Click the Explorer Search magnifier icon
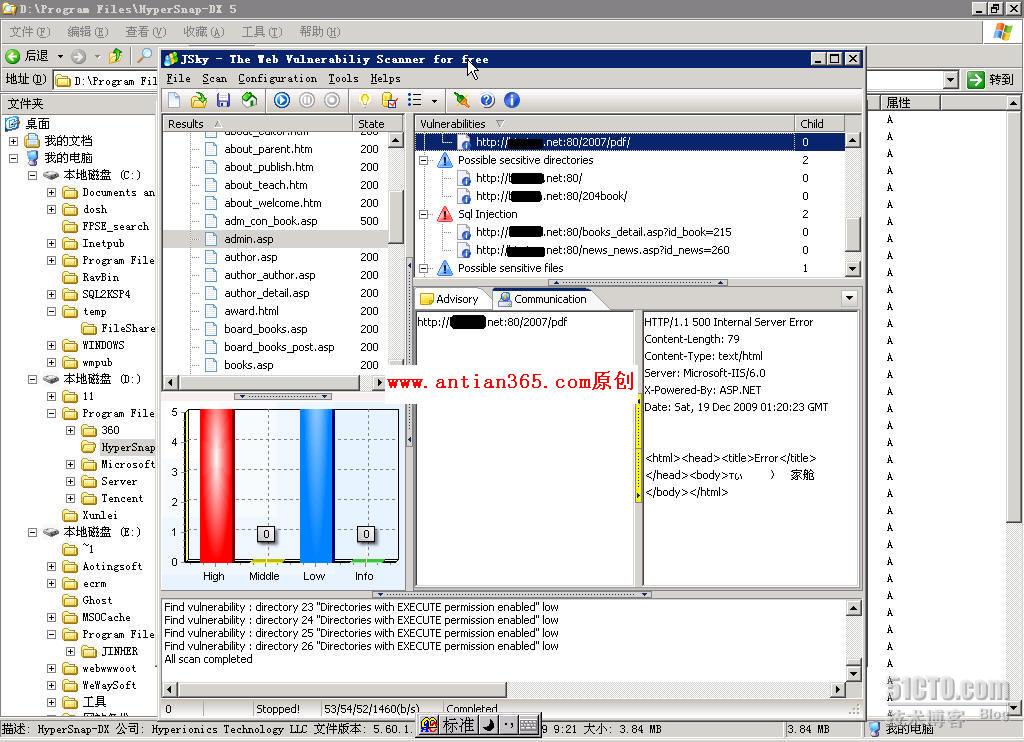This screenshot has height=742, width=1024. (144, 56)
